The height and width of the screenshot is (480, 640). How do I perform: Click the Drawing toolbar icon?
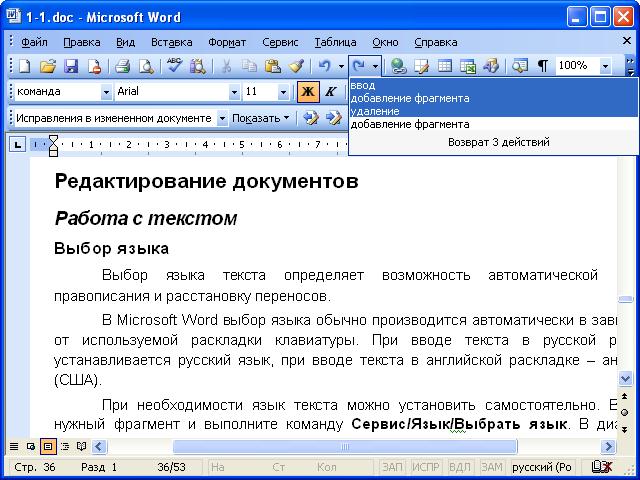coord(491,66)
